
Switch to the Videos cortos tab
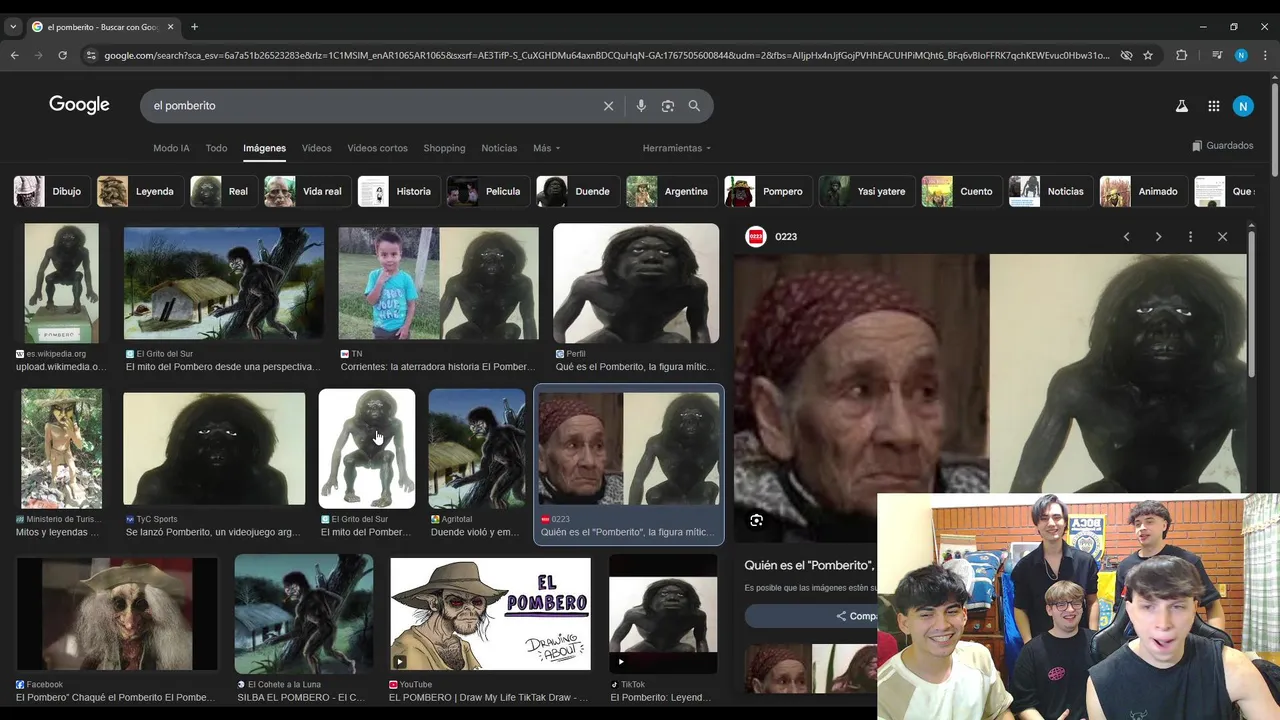[377, 148]
